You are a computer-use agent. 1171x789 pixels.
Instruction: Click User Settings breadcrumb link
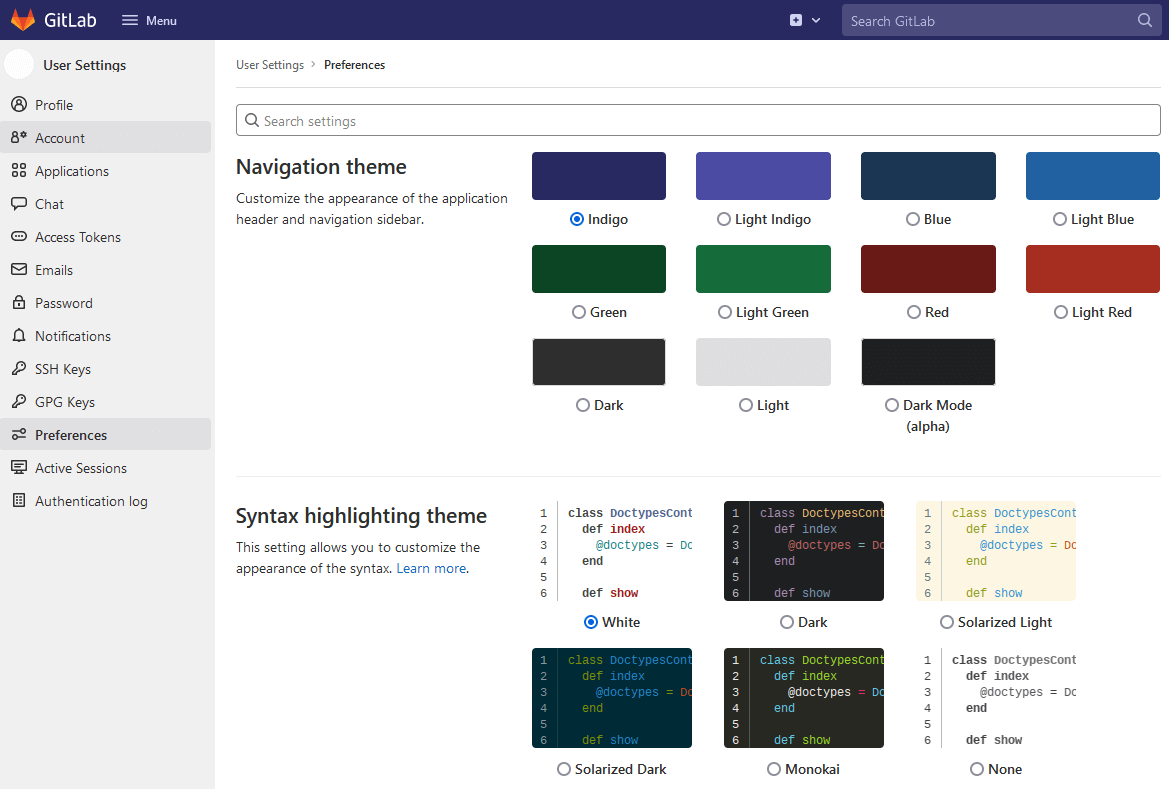[270, 65]
